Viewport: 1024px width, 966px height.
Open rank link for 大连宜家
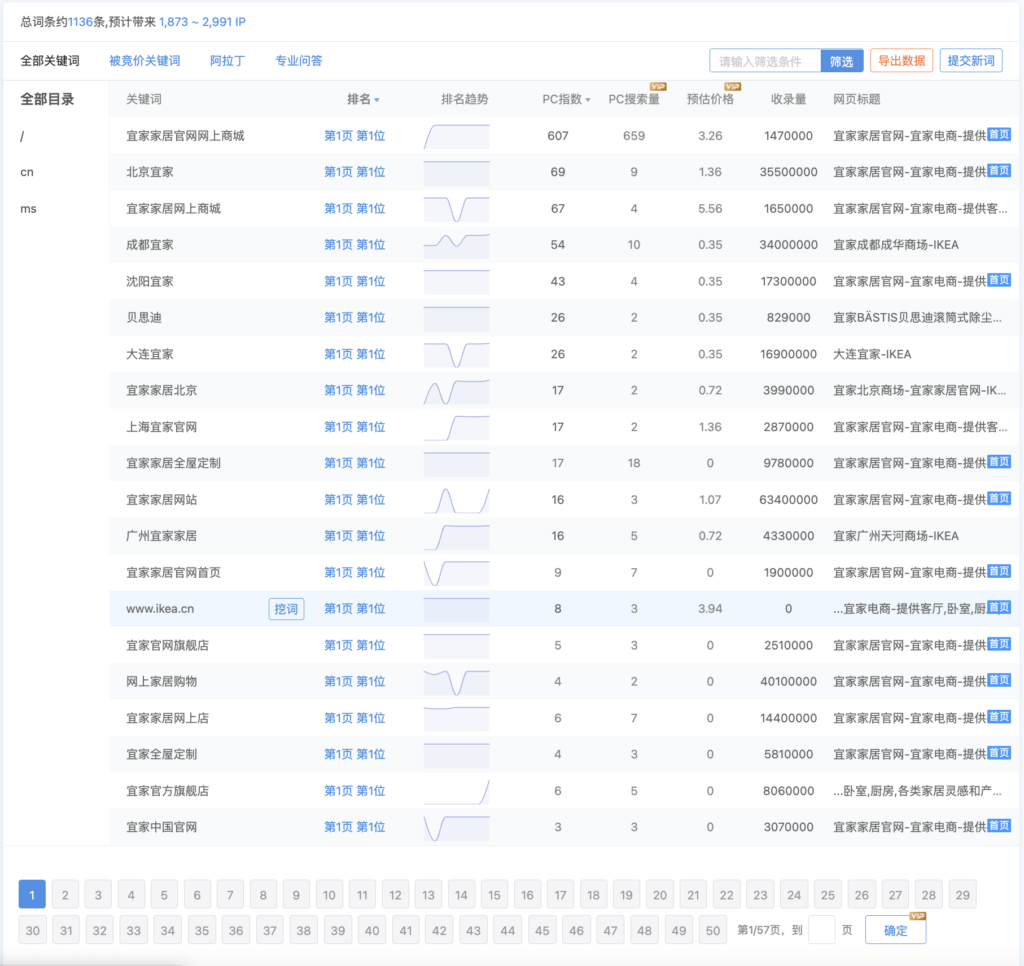(x=355, y=354)
